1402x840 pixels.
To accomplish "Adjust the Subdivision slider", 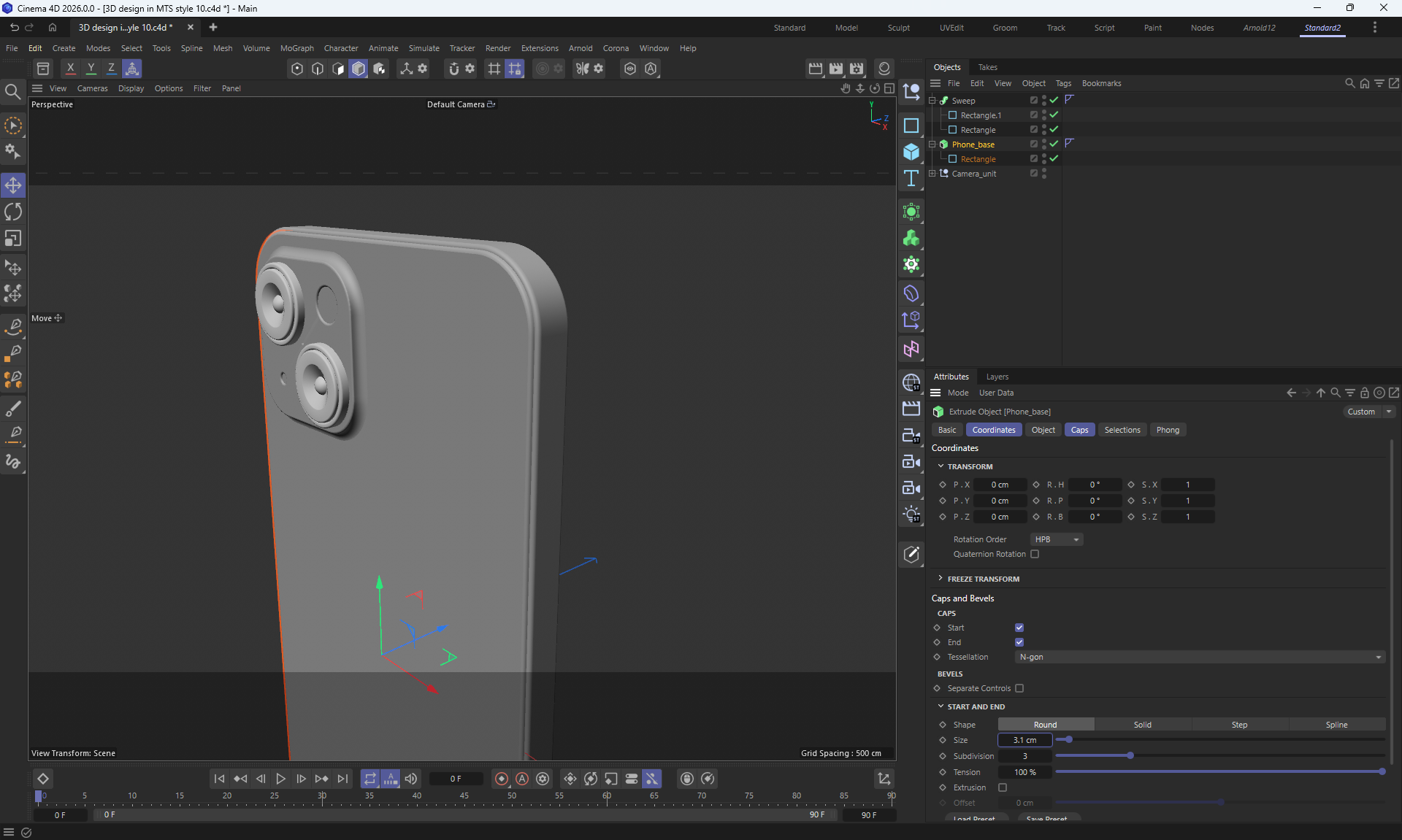I will tap(1130, 755).
